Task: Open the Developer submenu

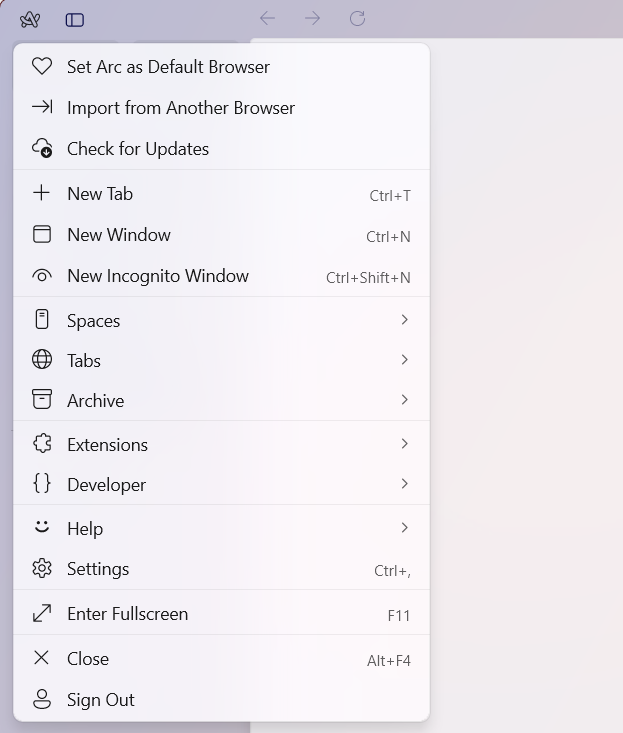Action: point(106,485)
